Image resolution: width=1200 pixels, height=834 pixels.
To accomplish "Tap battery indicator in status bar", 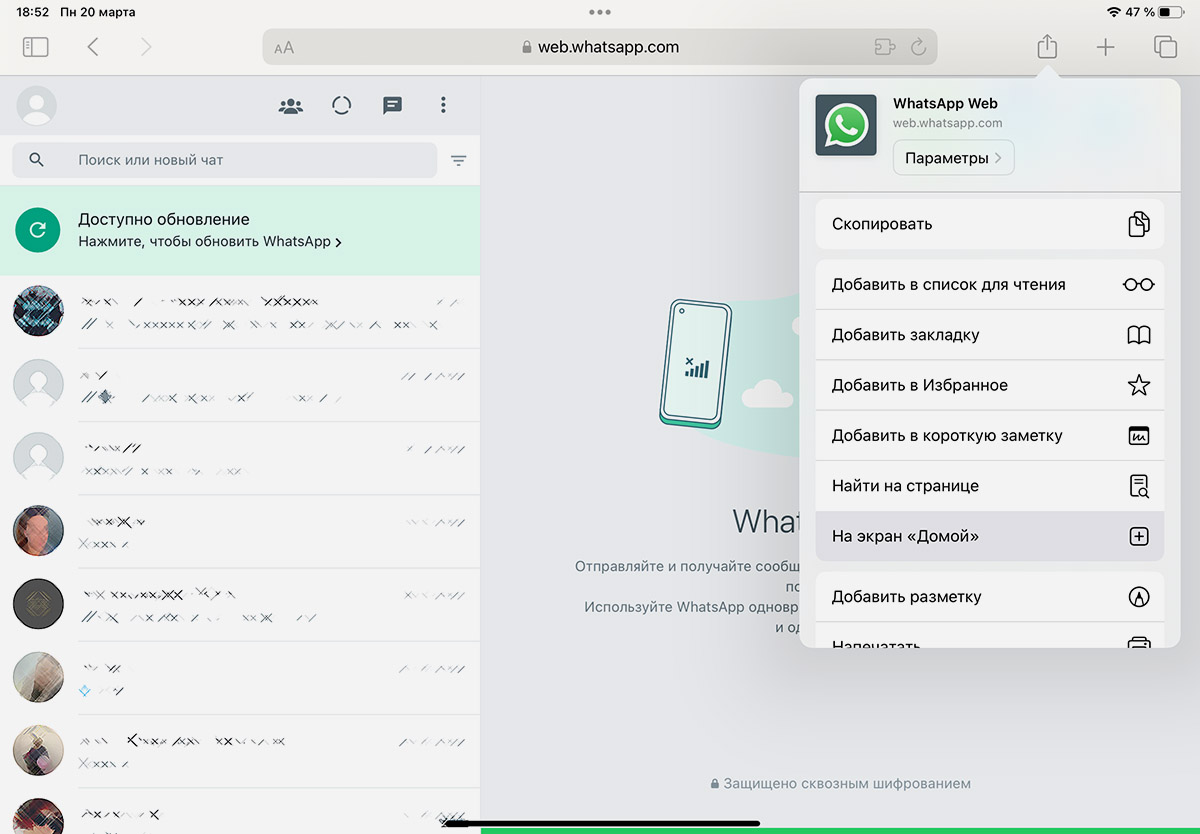I will 1170,12.
